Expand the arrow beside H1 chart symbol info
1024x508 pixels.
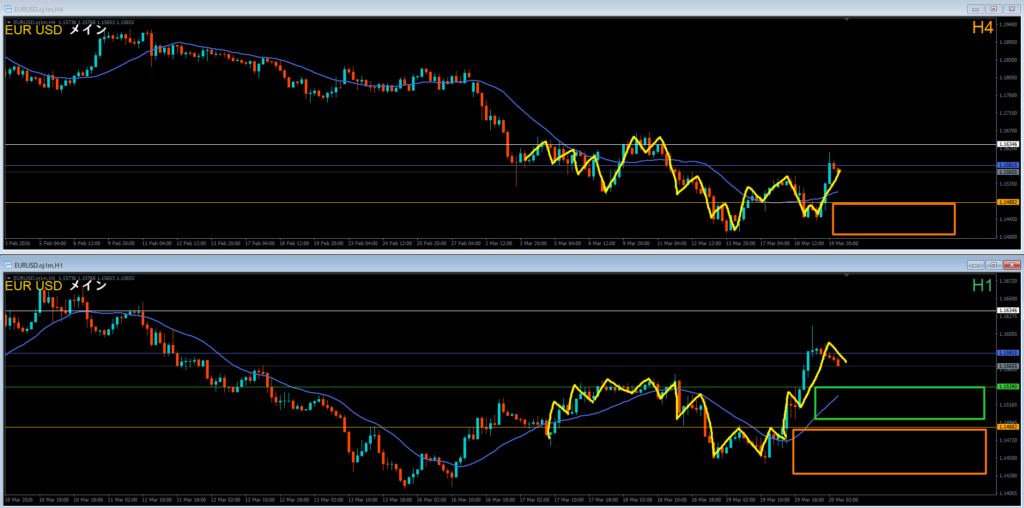click(x=9, y=277)
